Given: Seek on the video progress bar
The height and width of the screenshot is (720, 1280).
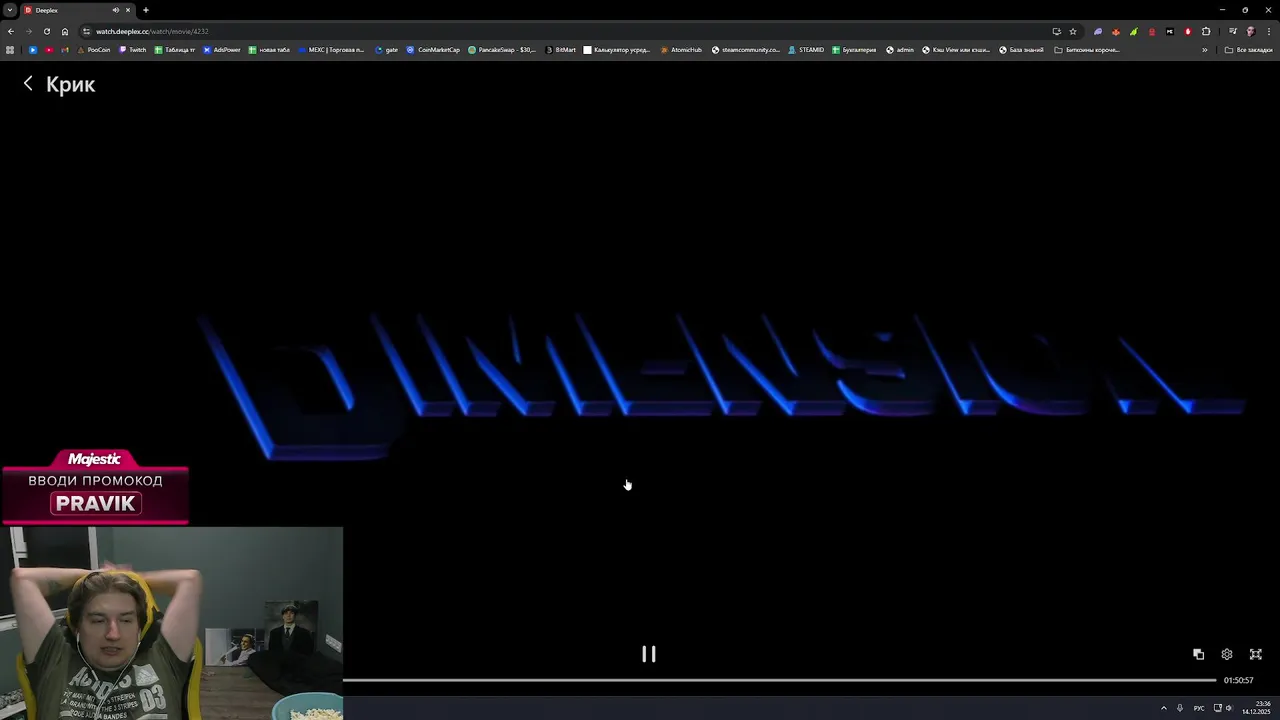Looking at the screenshot, I should 779,680.
